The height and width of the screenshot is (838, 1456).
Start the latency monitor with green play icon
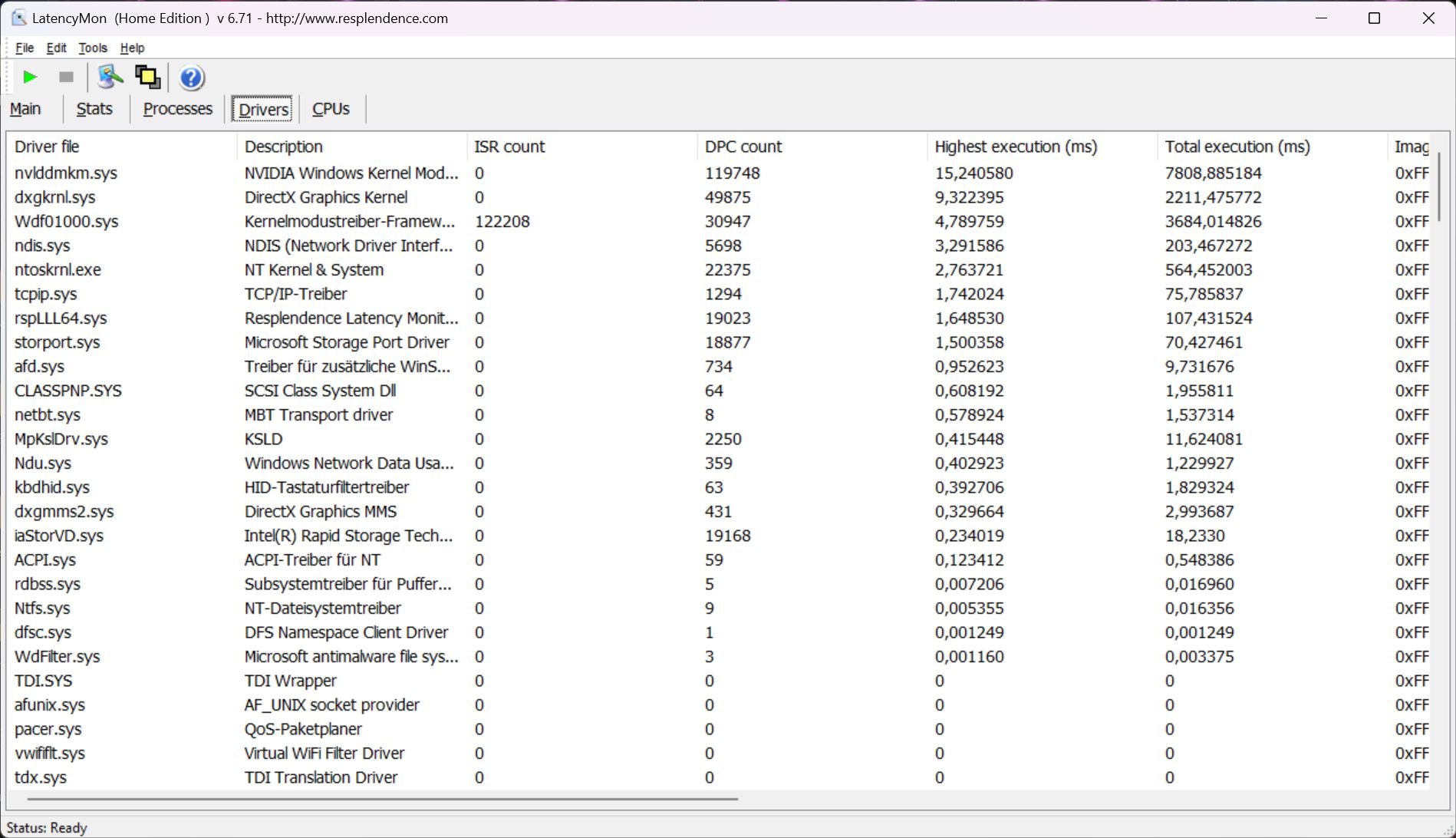click(x=30, y=78)
